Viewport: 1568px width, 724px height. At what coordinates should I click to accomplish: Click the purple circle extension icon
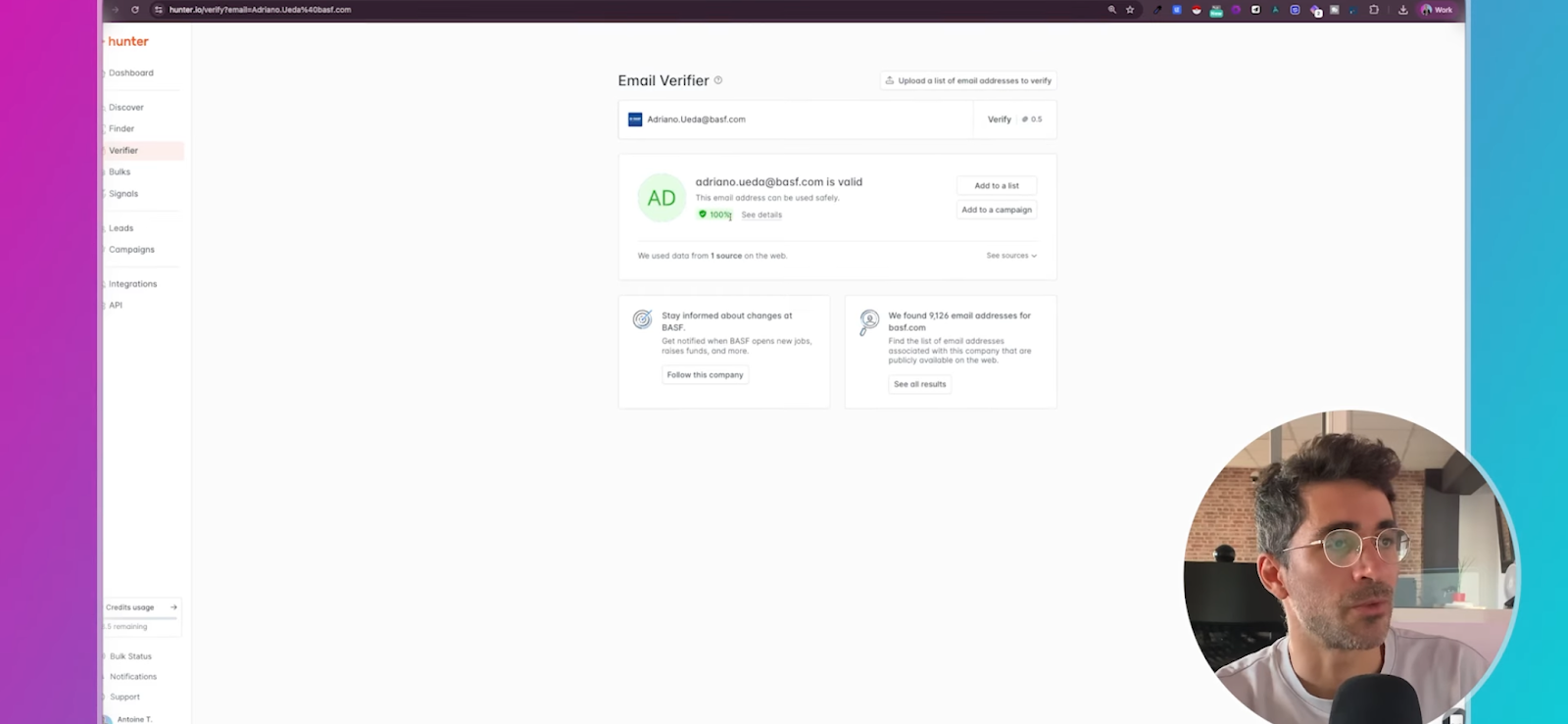(x=1236, y=10)
